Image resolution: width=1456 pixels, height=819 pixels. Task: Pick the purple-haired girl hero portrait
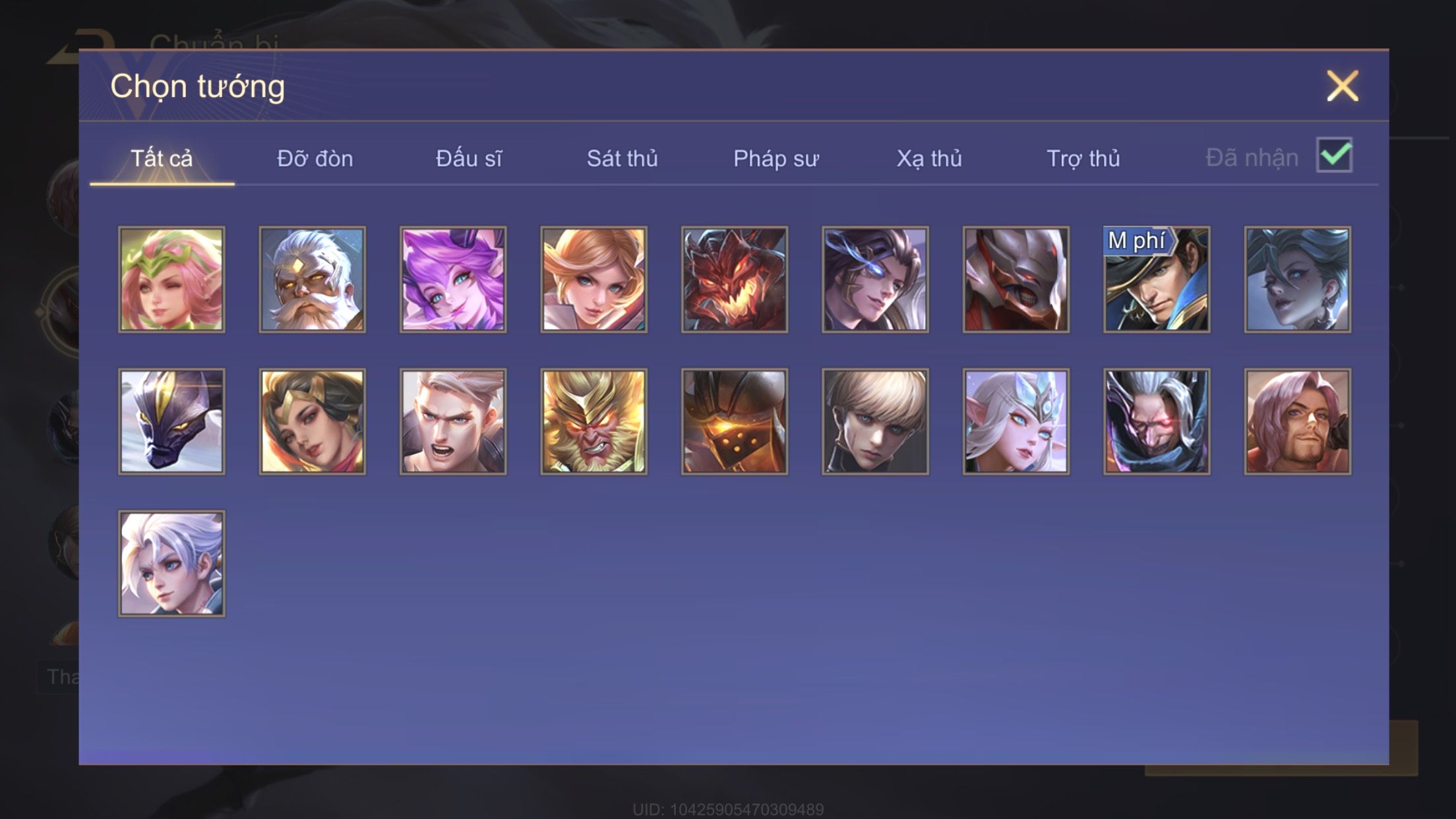453,280
